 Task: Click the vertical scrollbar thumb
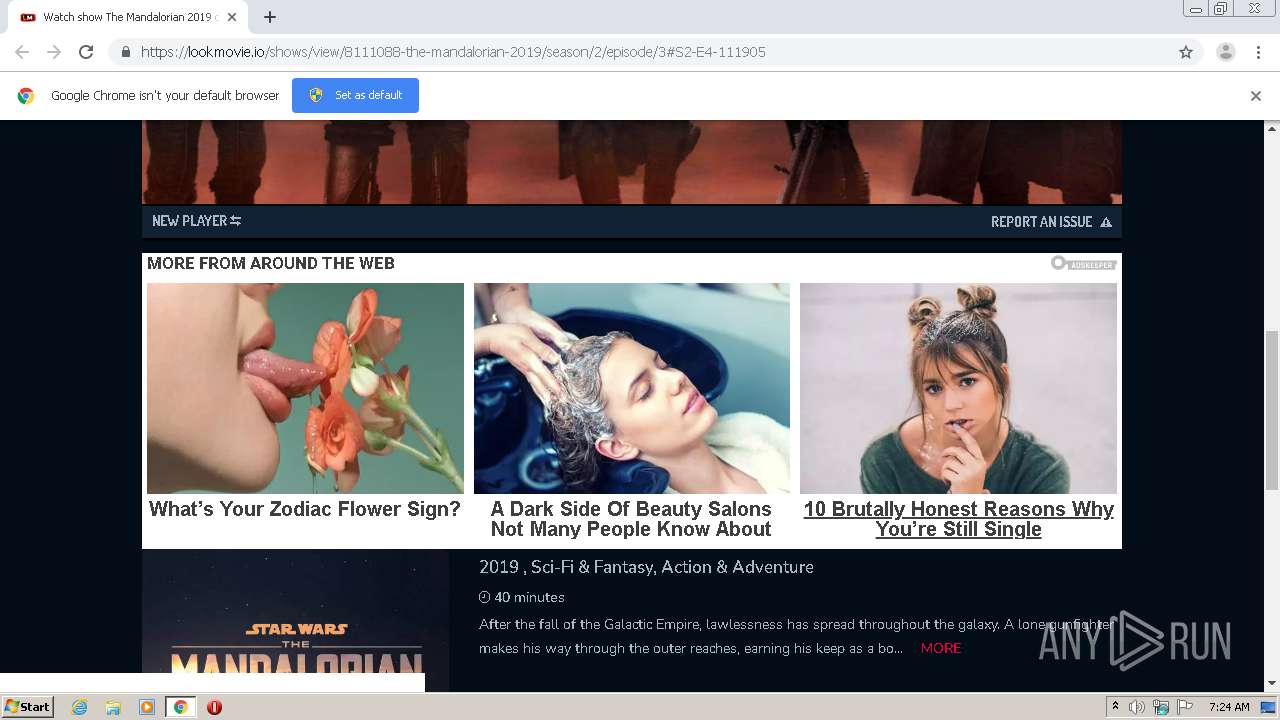pyautogui.click(x=1272, y=410)
